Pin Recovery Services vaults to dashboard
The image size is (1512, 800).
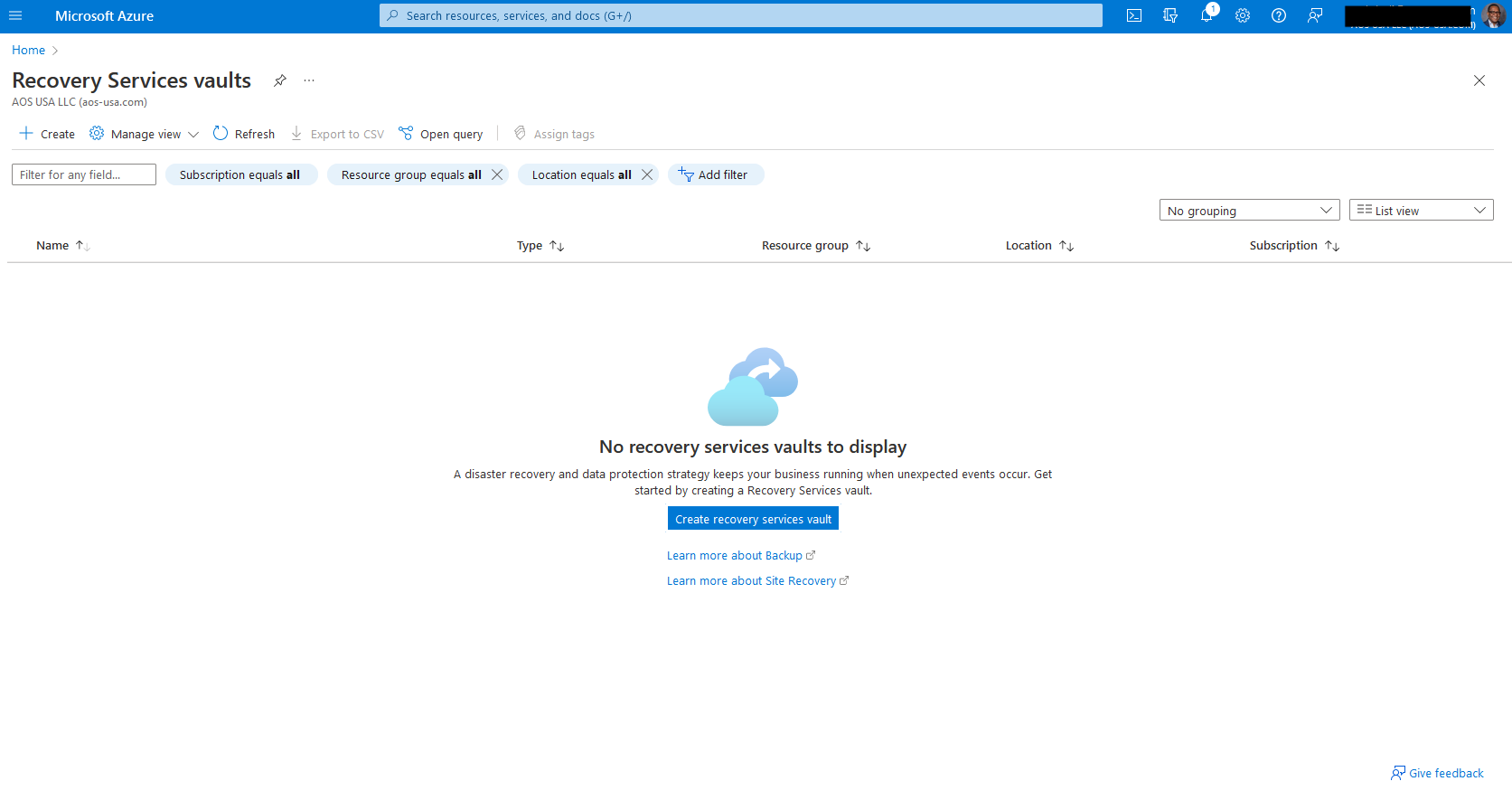click(280, 80)
